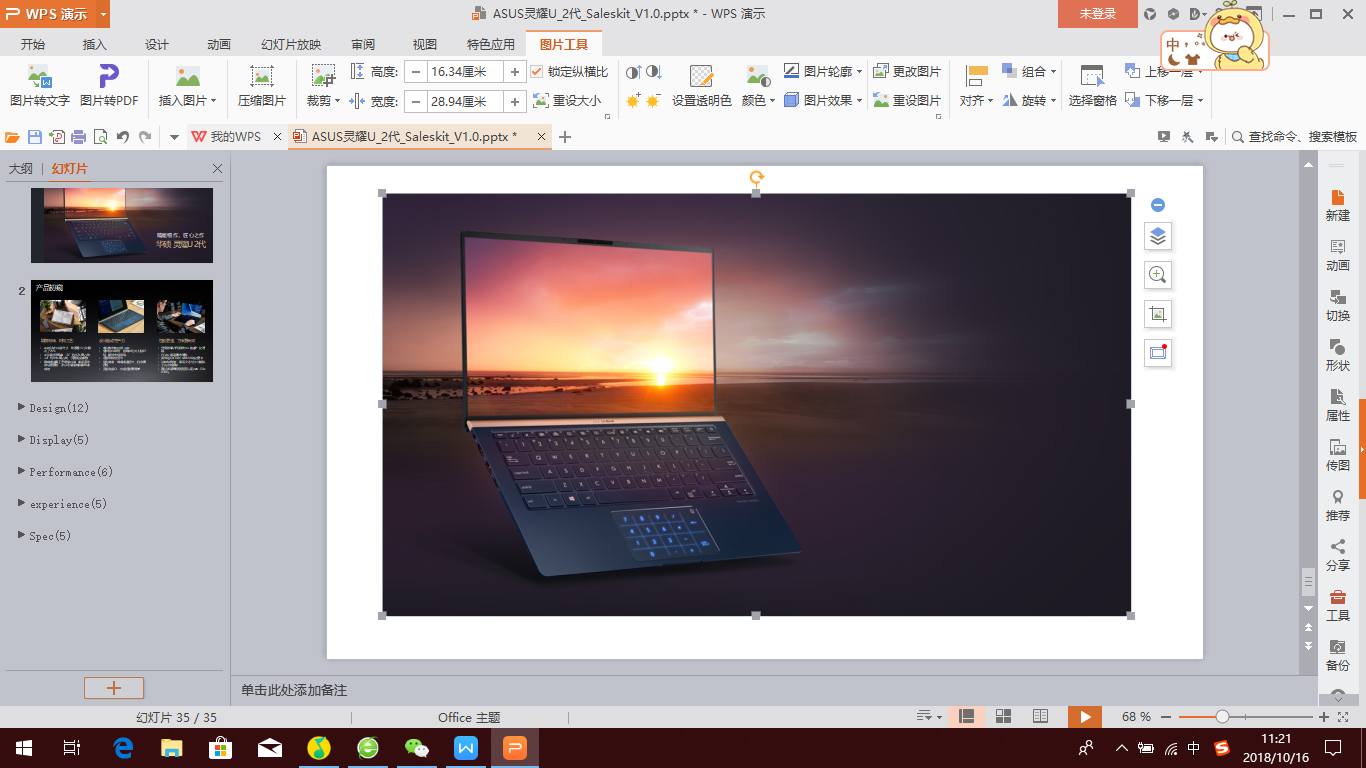Decrease contrast with the half-circle down-arrow icon

pos(654,72)
